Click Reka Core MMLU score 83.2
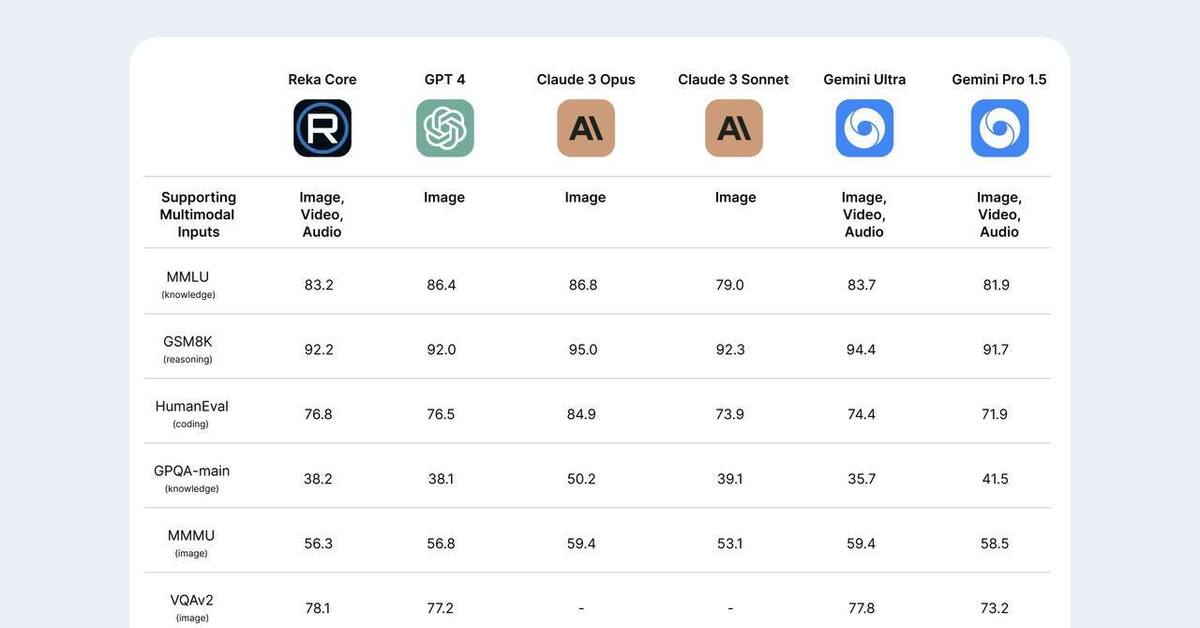Viewport: 1200px width, 628px height. [x=319, y=285]
